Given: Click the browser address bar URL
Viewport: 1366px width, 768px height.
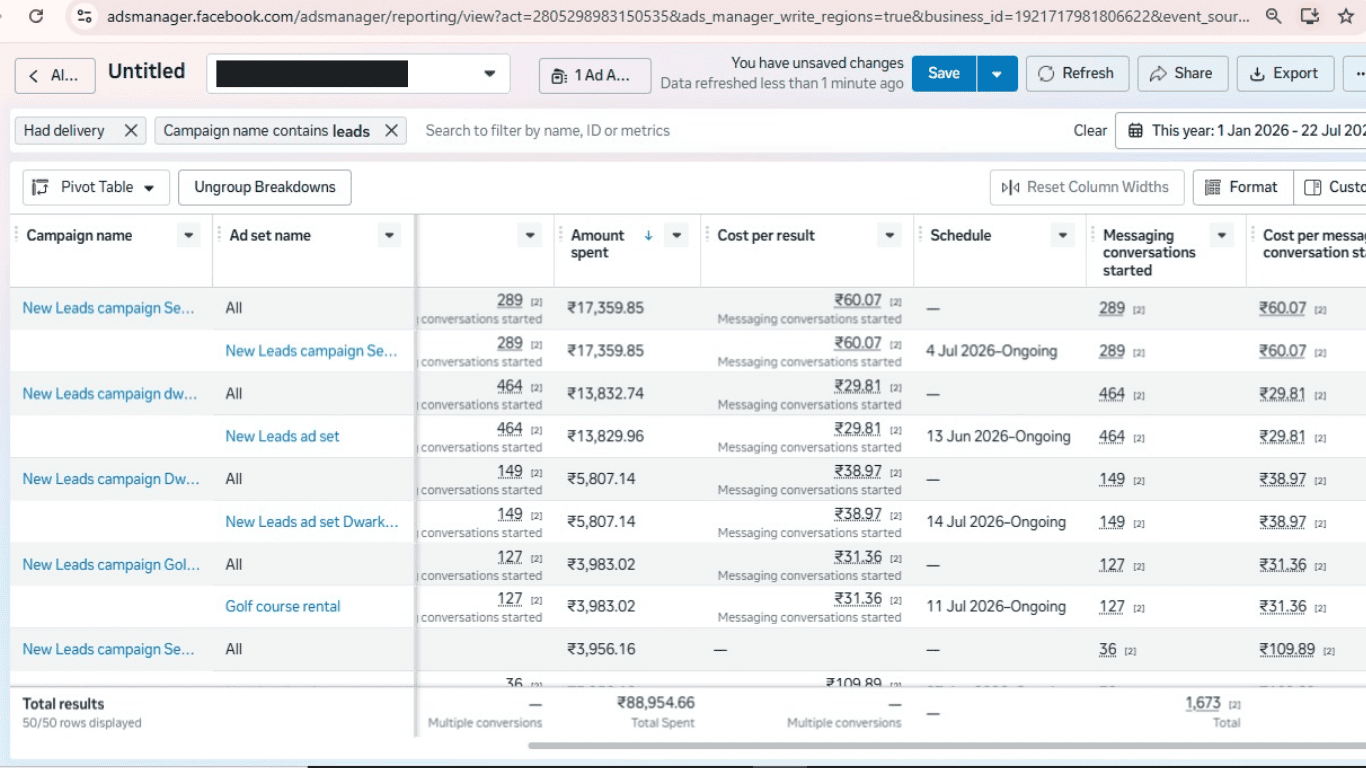Looking at the screenshot, I should point(678,16).
